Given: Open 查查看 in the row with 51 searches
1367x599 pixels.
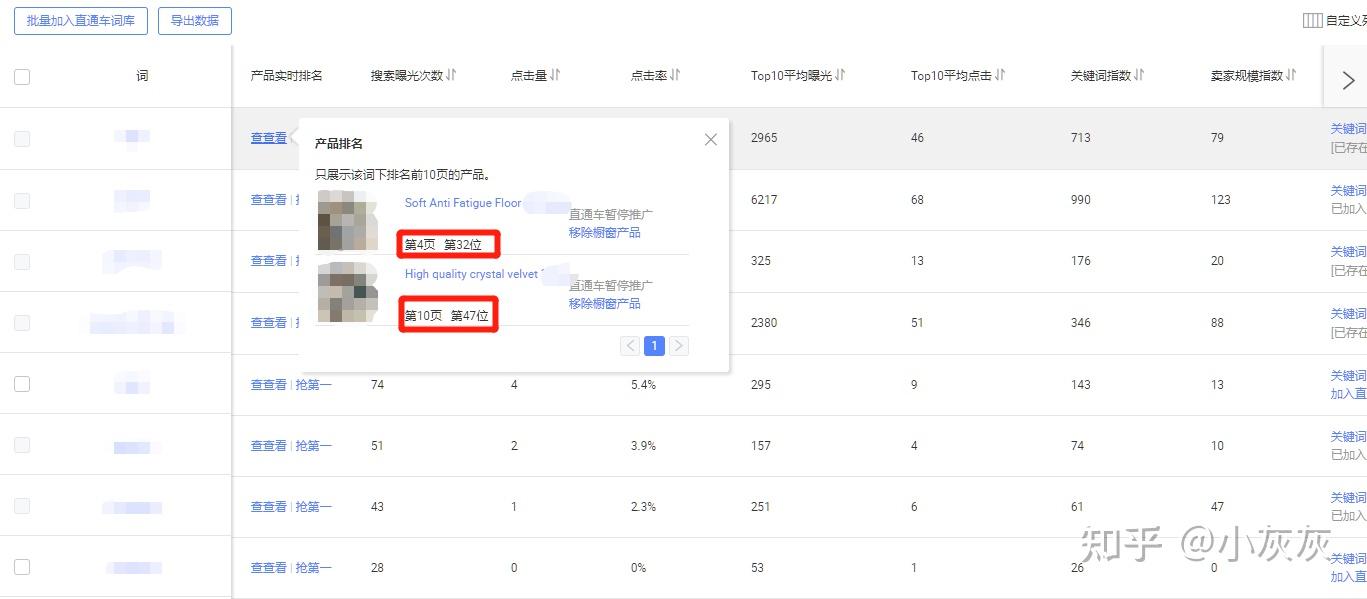Looking at the screenshot, I should click(269, 446).
